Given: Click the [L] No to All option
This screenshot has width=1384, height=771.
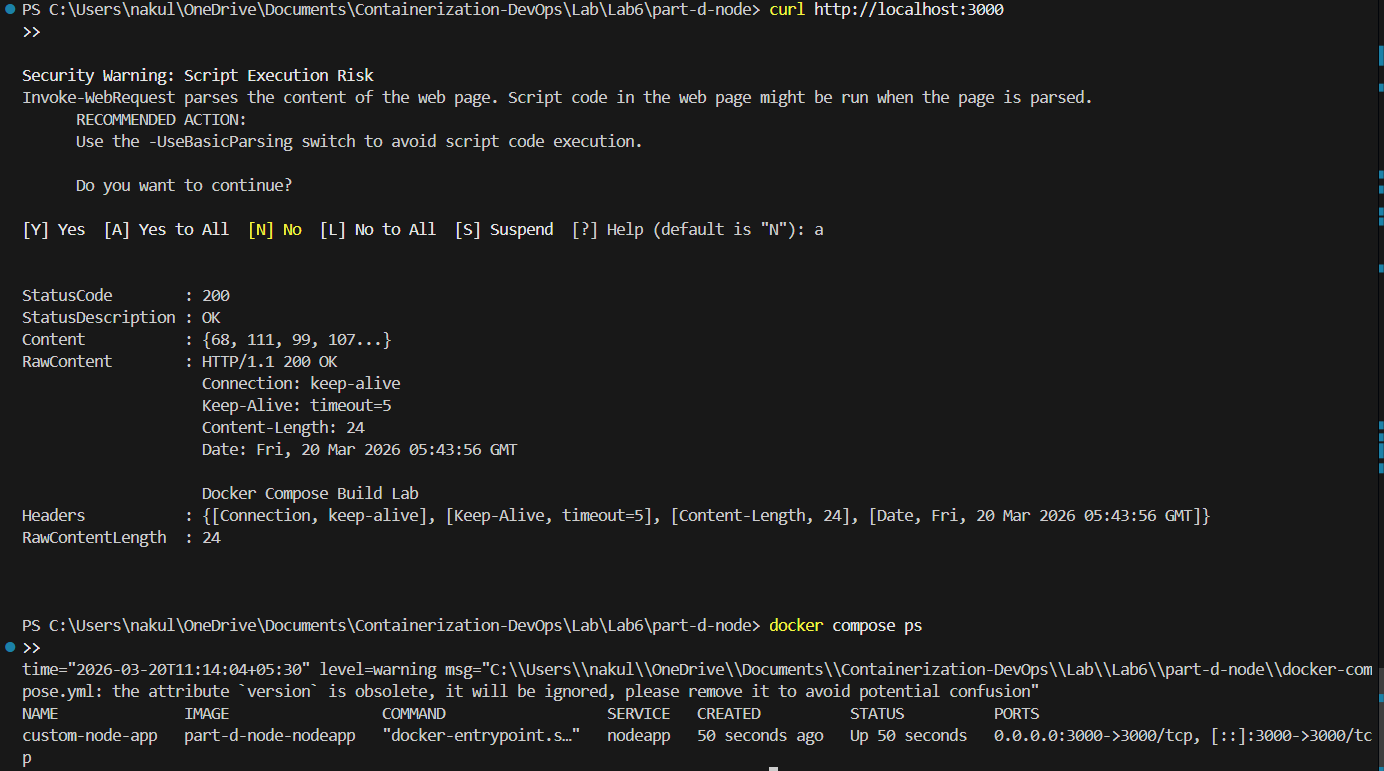Looking at the screenshot, I should (x=378, y=229).
